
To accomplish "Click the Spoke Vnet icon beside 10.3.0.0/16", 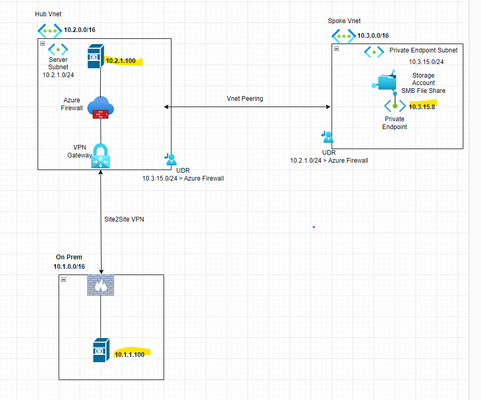I will (x=343, y=36).
